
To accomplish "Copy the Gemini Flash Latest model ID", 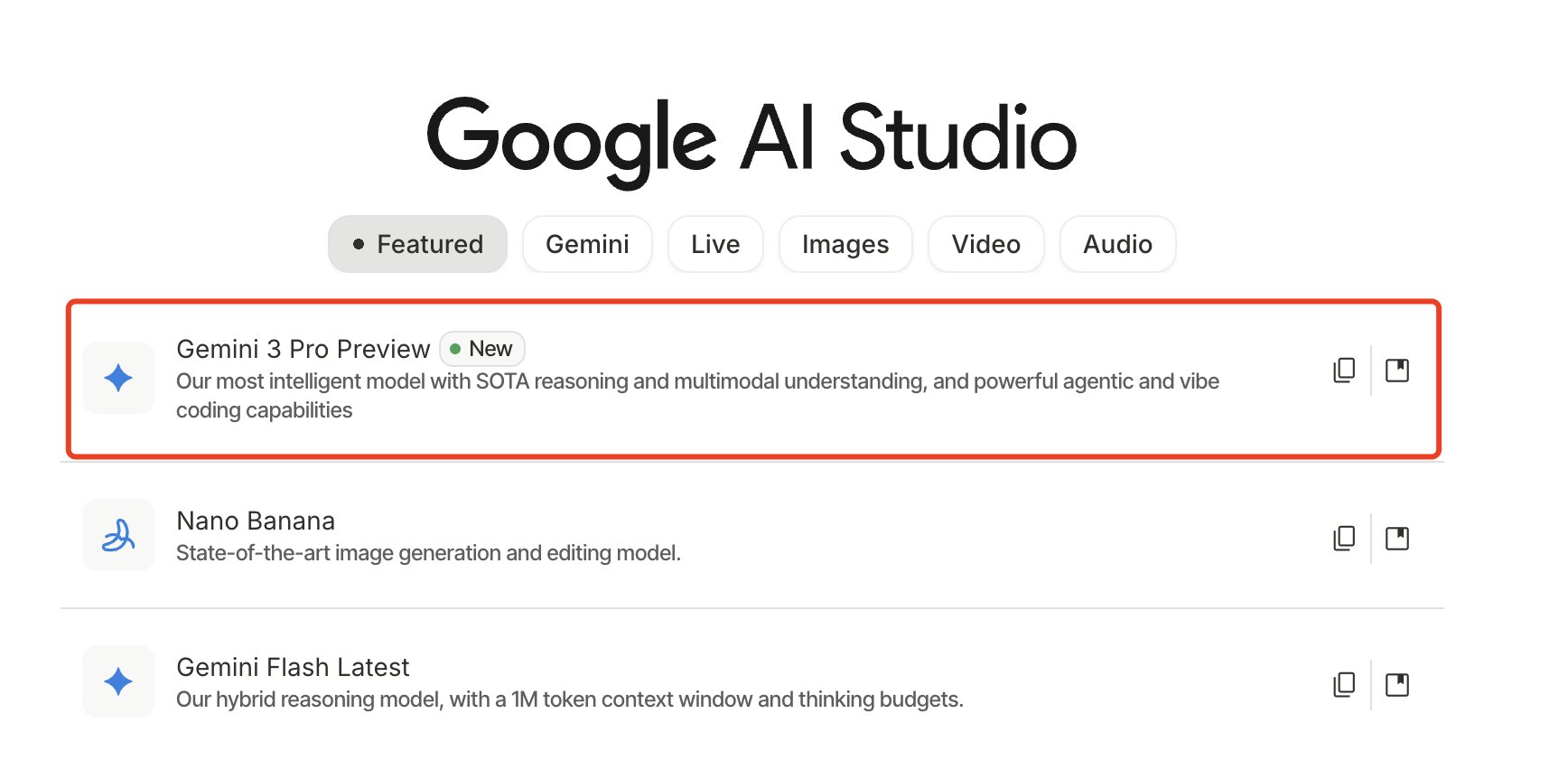I will (1344, 685).
